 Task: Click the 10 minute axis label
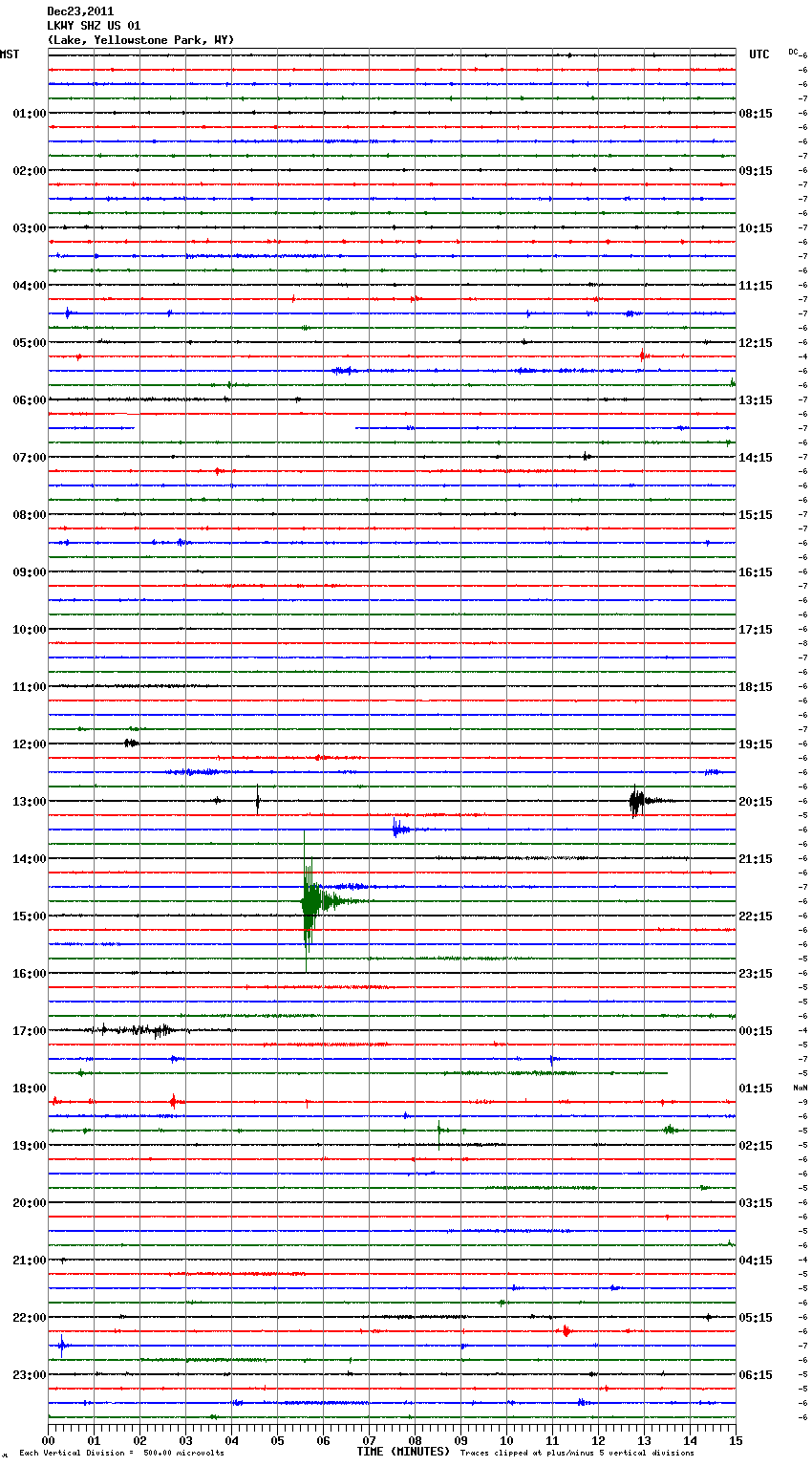[x=506, y=1439]
